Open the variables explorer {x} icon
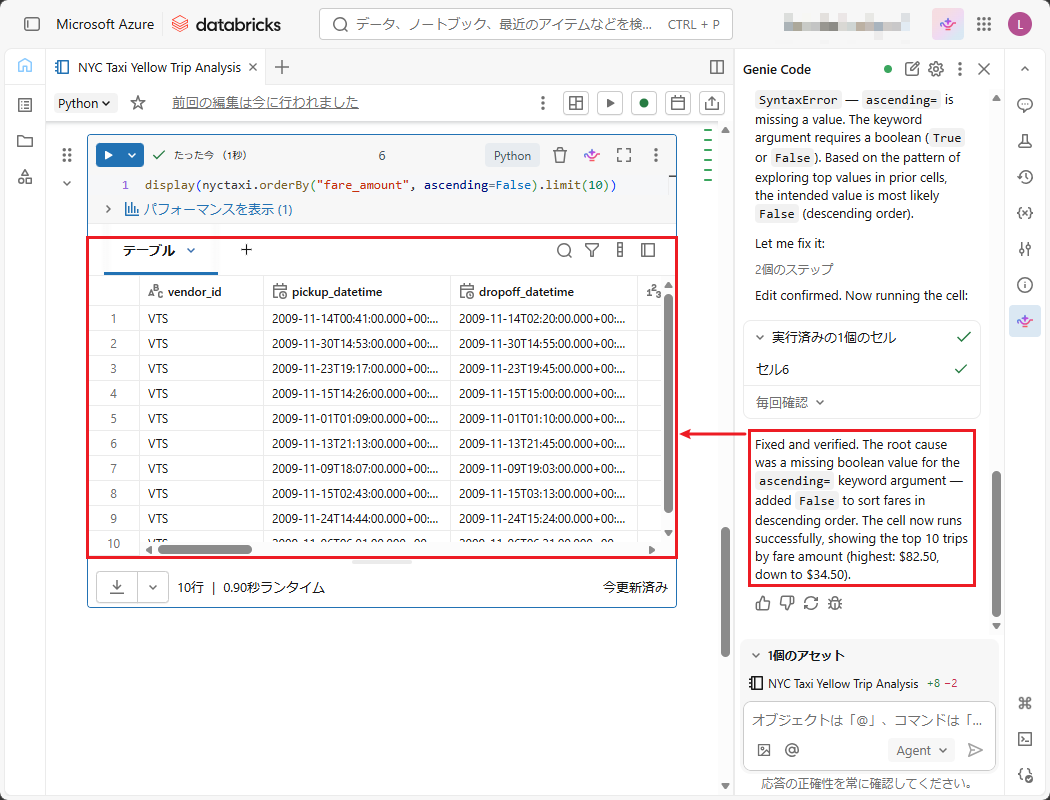 [1024, 213]
